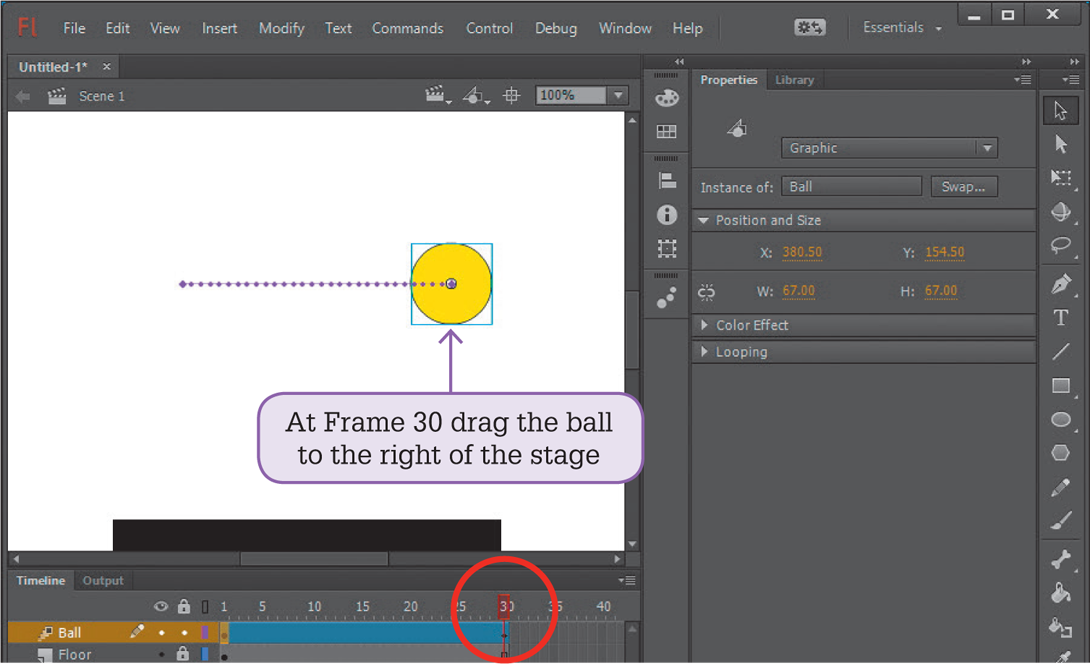The image size is (1090, 664).
Task: Click the Instance of Ball name field
Action: coord(852,186)
